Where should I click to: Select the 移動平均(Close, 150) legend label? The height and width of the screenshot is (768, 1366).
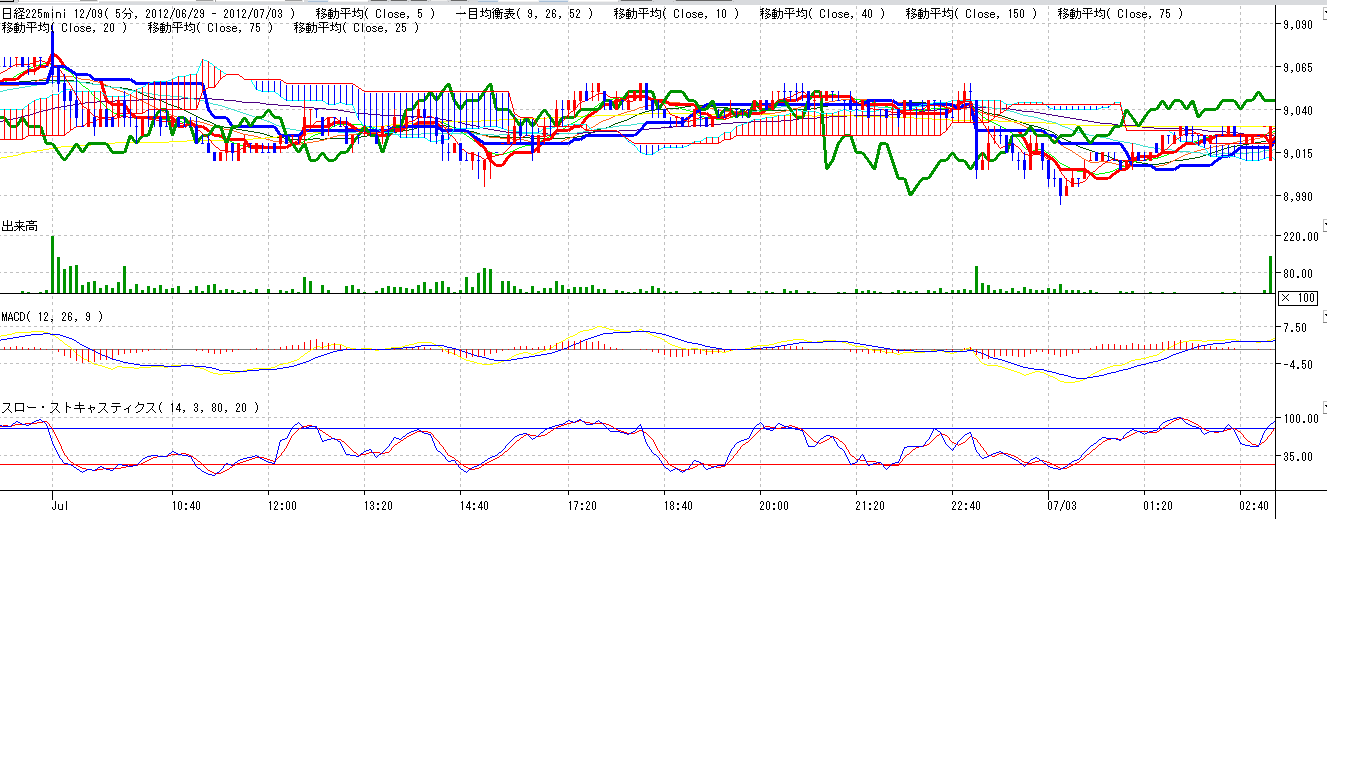click(x=971, y=13)
